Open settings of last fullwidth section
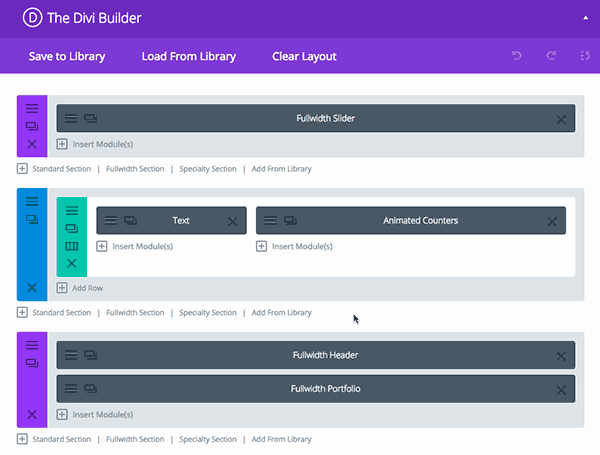Viewport: 600px width, 455px height. 32,345
